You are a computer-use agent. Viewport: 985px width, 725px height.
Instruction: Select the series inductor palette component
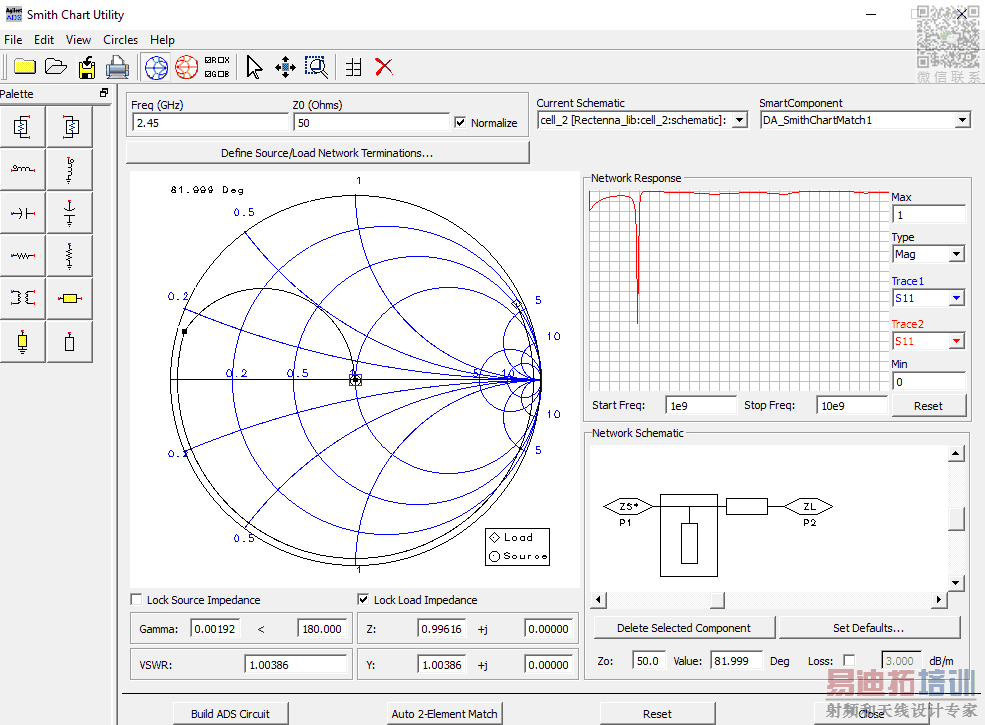coord(22,169)
